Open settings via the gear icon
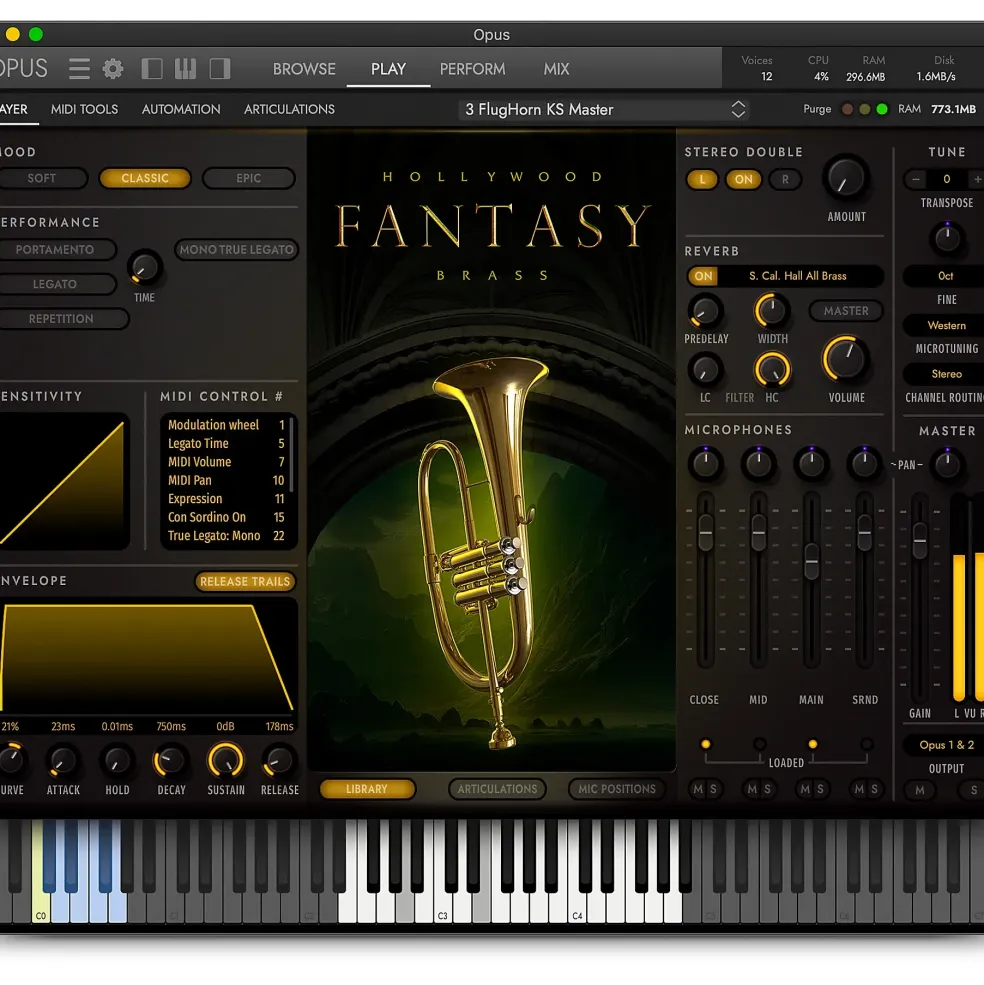 tap(113, 68)
